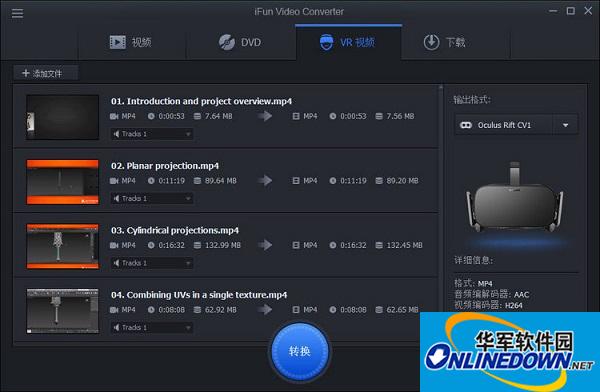Click source camera icon in Introduction row

114,116
